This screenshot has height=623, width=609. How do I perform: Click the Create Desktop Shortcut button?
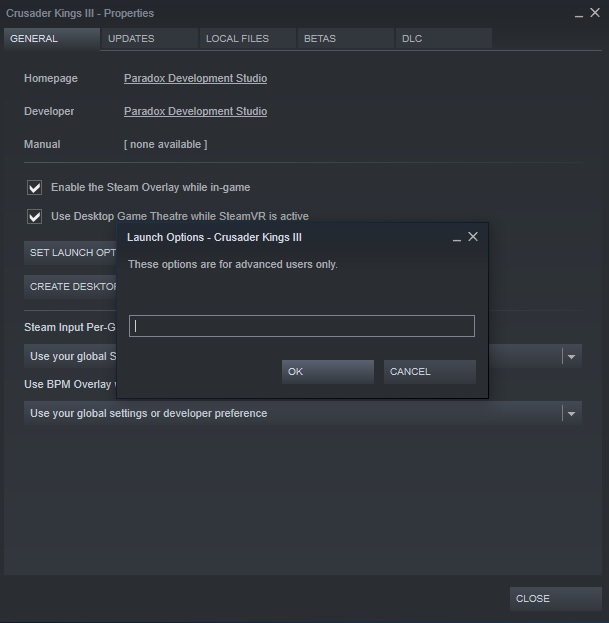(72, 286)
